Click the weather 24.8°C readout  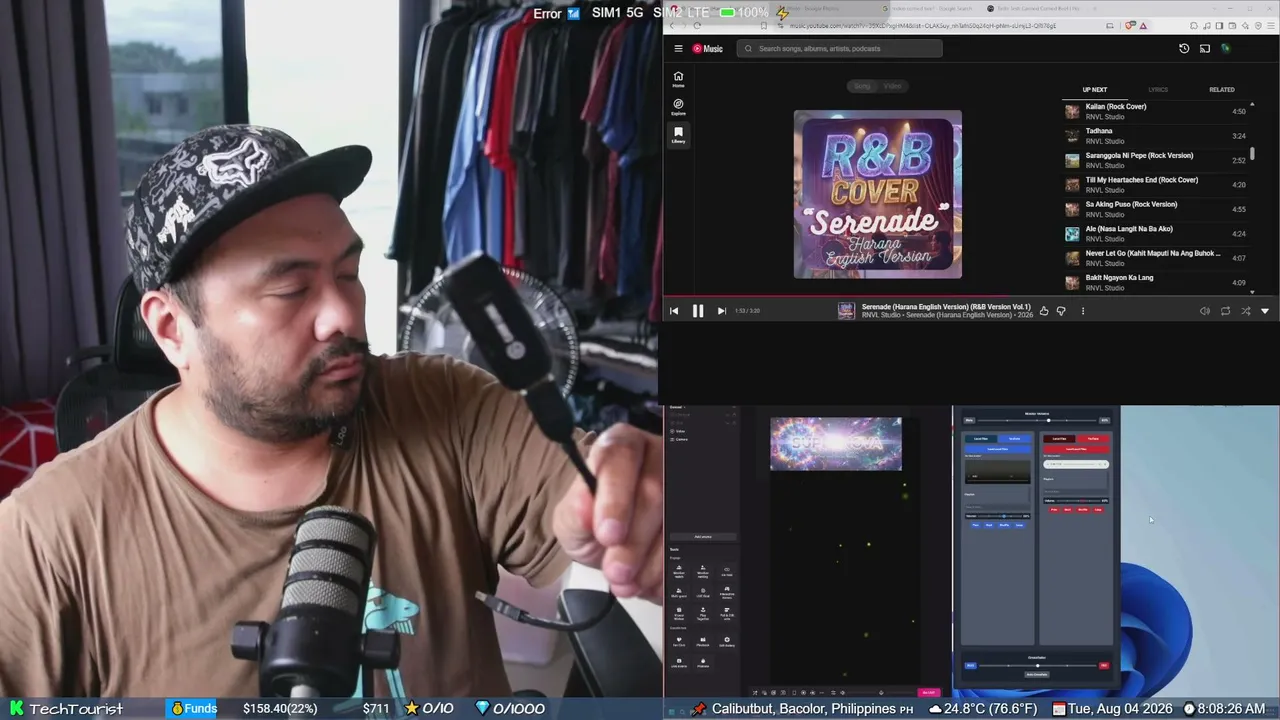click(982, 708)
